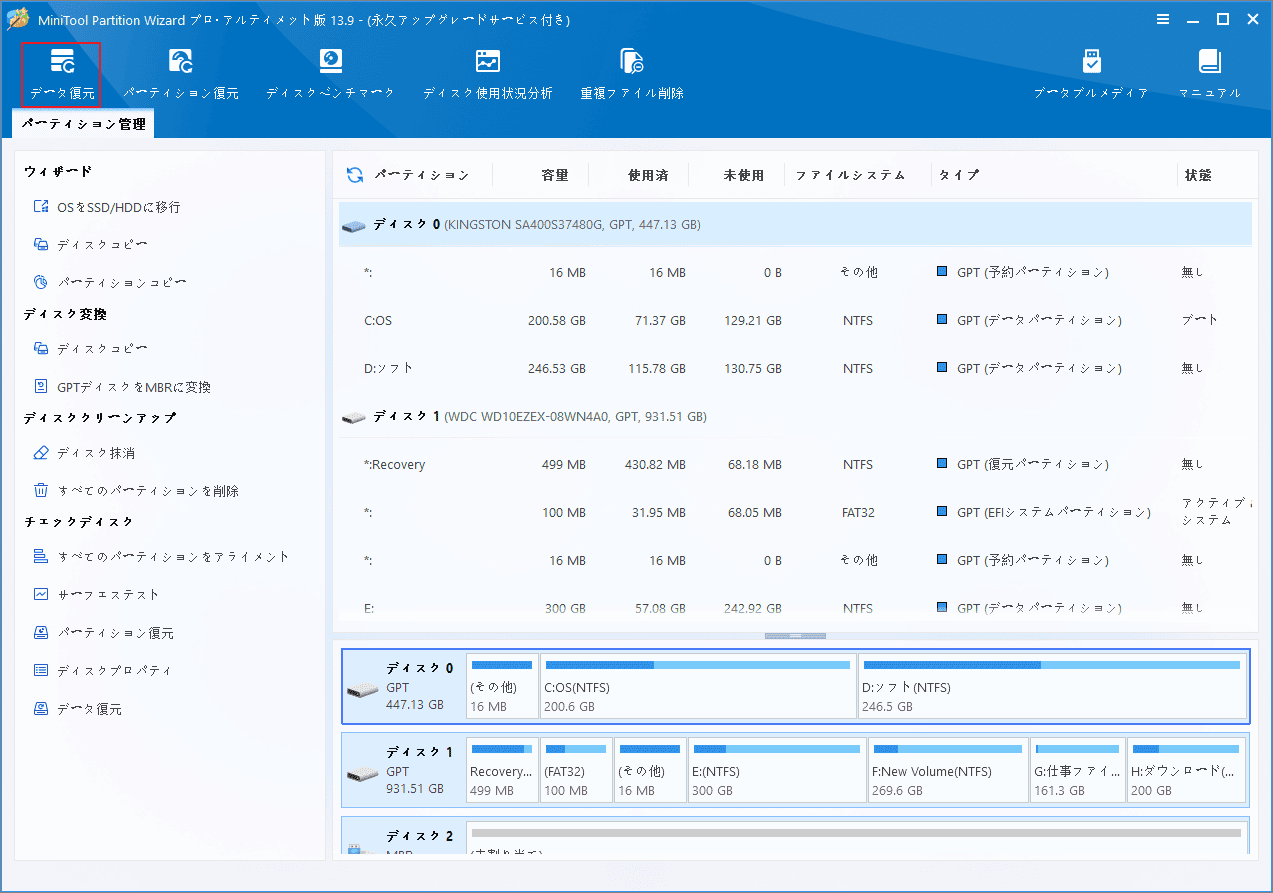Open ディスクプロパティ in sidebar
The height and width of the screenshot is (893, 1273).
(102, 670)
